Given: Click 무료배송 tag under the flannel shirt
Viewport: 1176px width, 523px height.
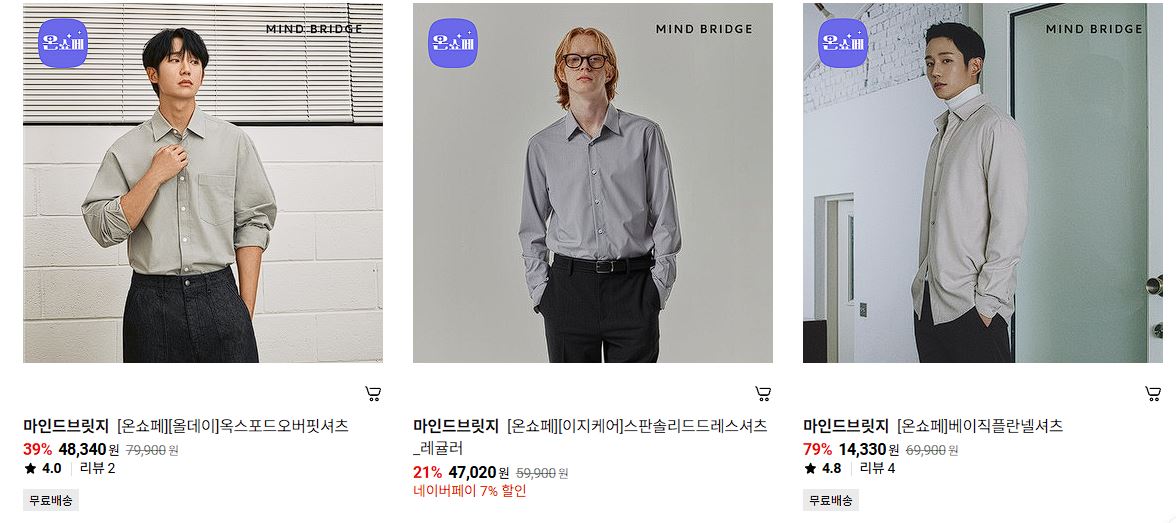Looking at the screenshot, I should point(831,500).
